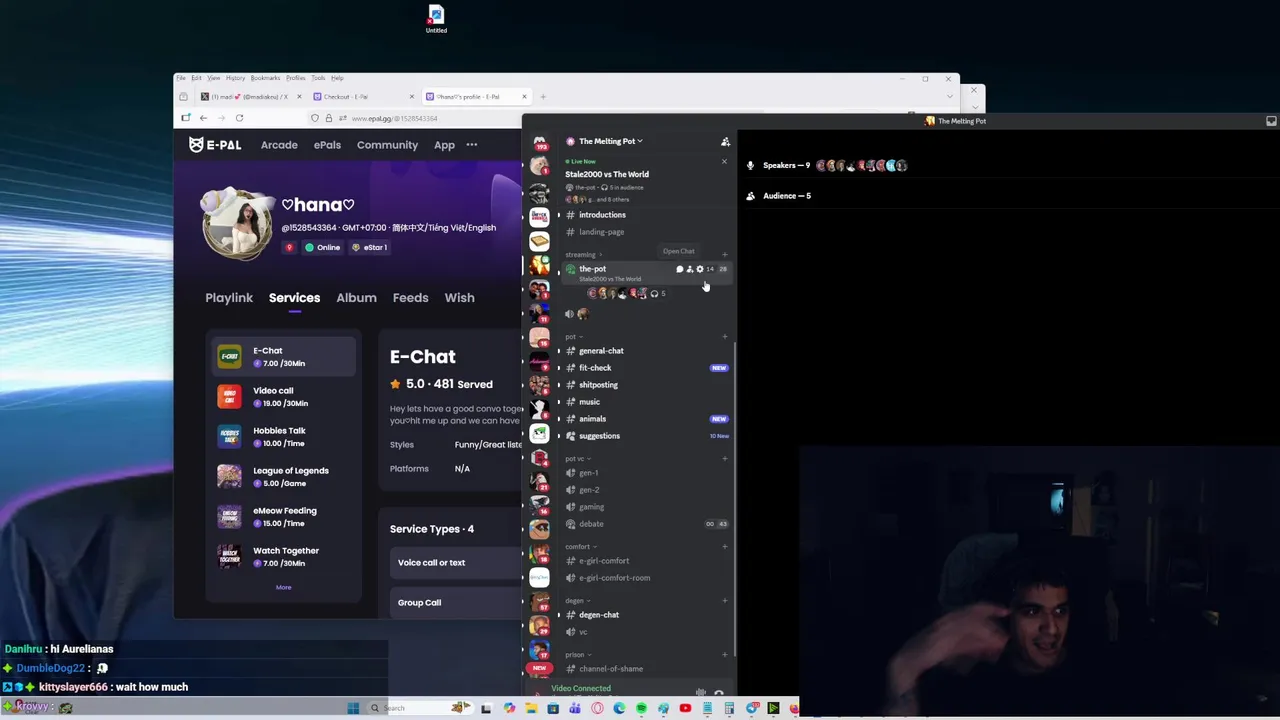1280x720 pixels.
Task: Collapse the comfort category
Action: [x=580, y=546]
